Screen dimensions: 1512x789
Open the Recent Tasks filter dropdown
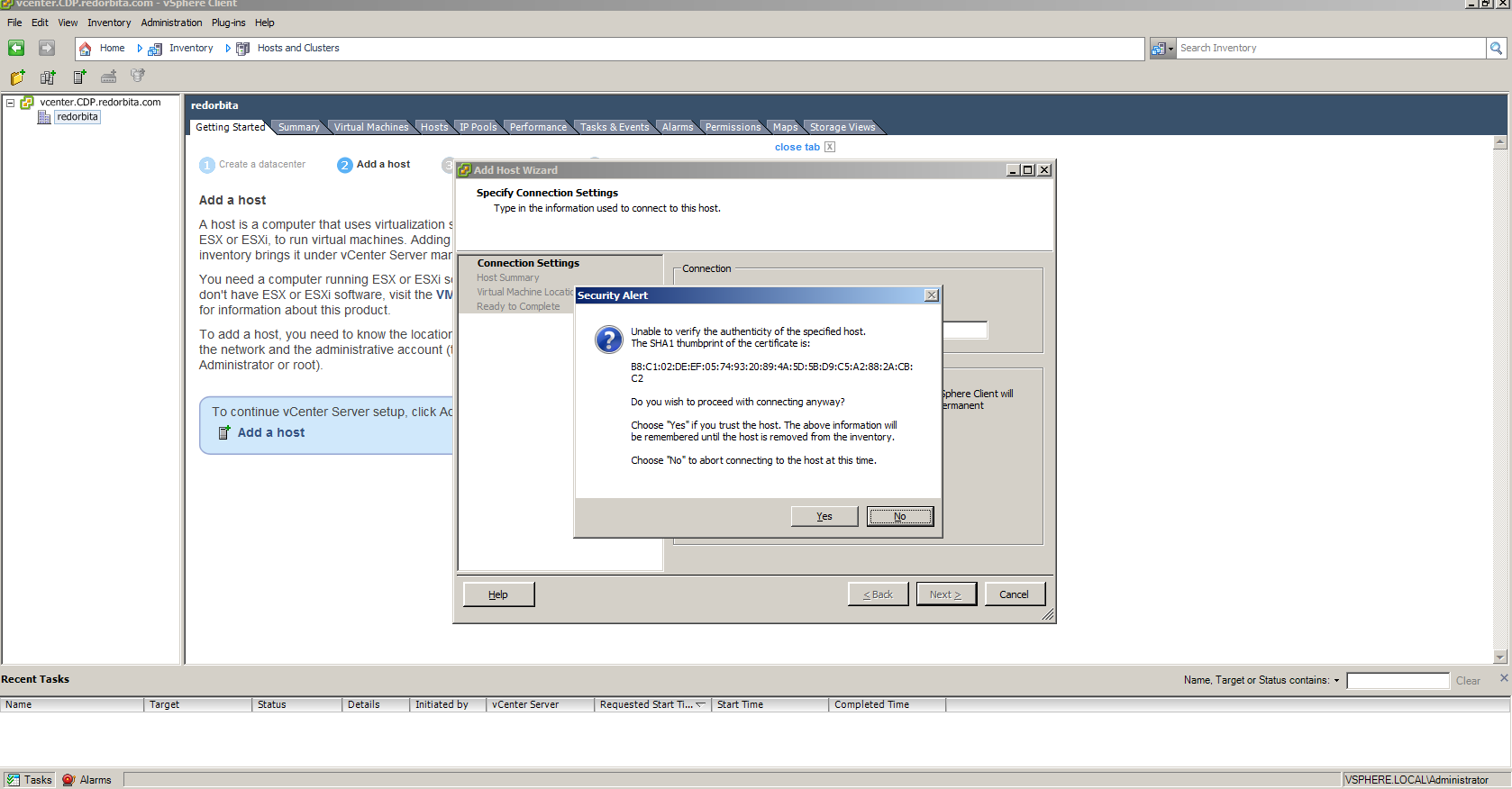(x=1336, y=681)
